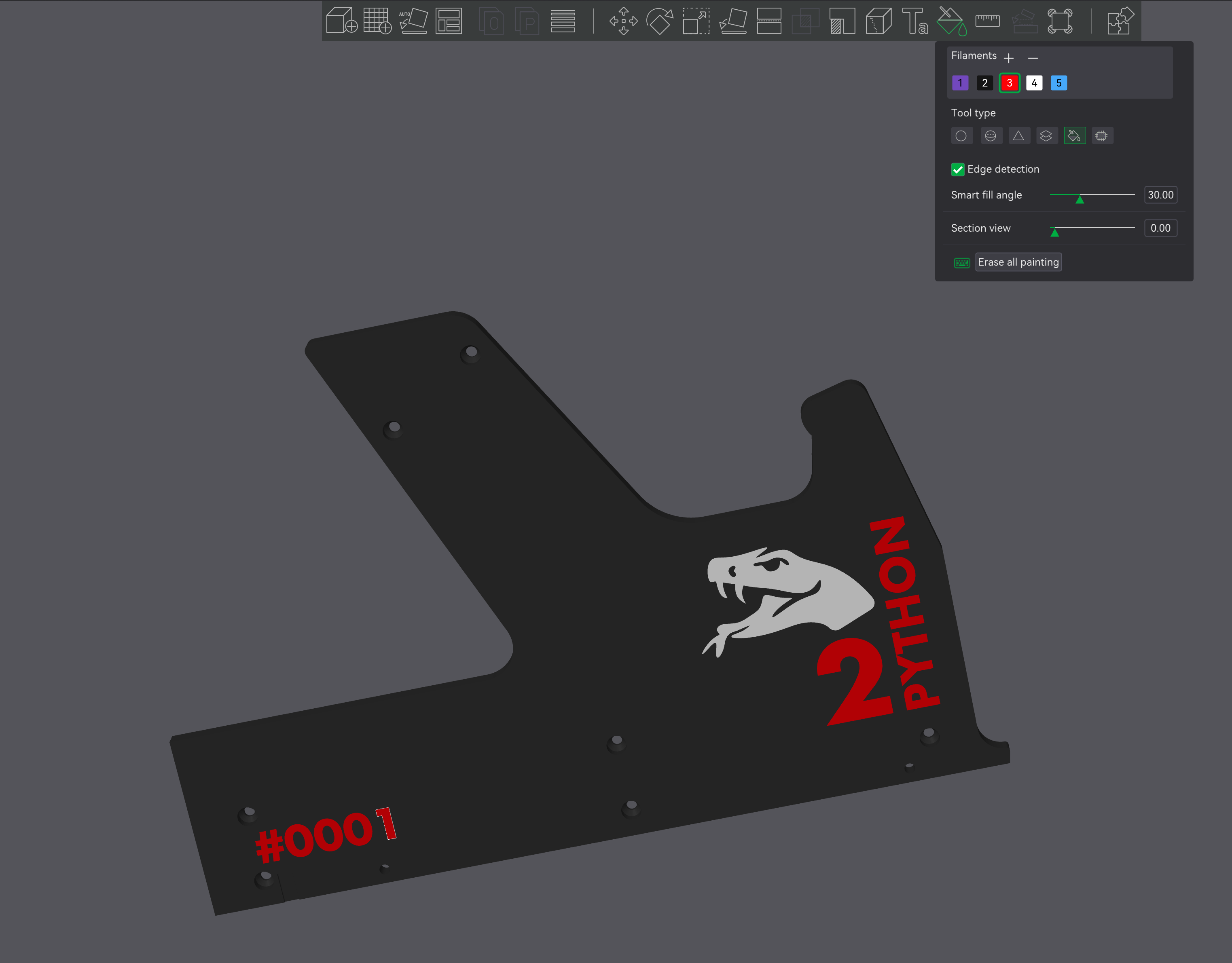Choose the Fill bucket tool type
The width and height of the screenshot is (1232, 963).
[1075, 136]
